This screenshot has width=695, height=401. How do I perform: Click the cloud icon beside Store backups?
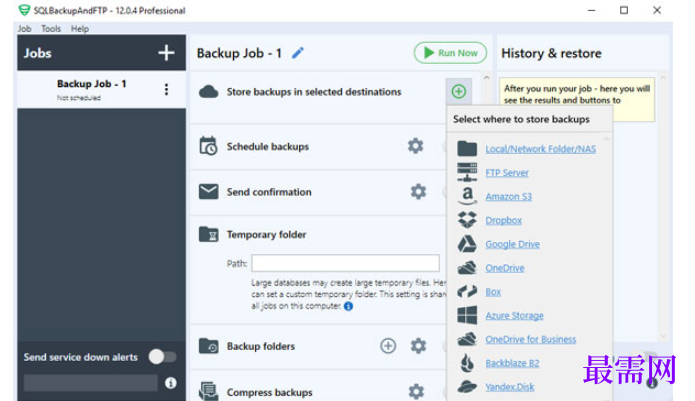pyautogui.click(x=208, y=92)
